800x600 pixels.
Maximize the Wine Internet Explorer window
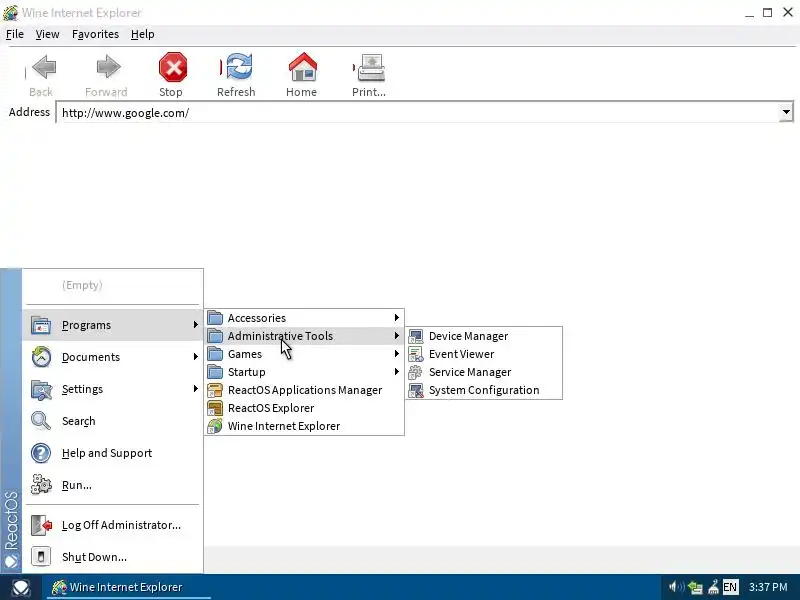tap(767, 12)
